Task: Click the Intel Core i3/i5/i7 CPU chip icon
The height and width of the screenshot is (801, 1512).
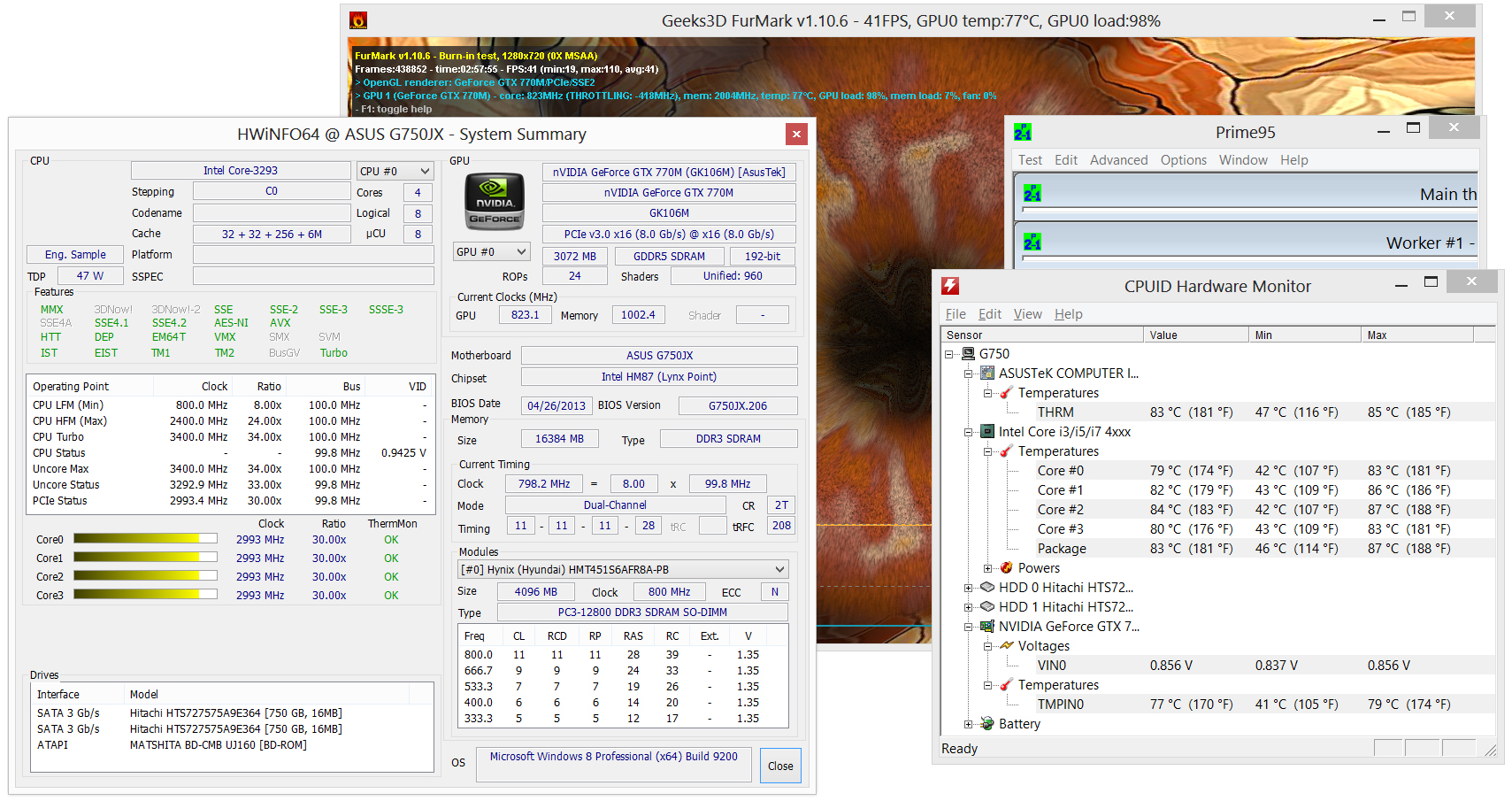Action: [x=987, y=431]
